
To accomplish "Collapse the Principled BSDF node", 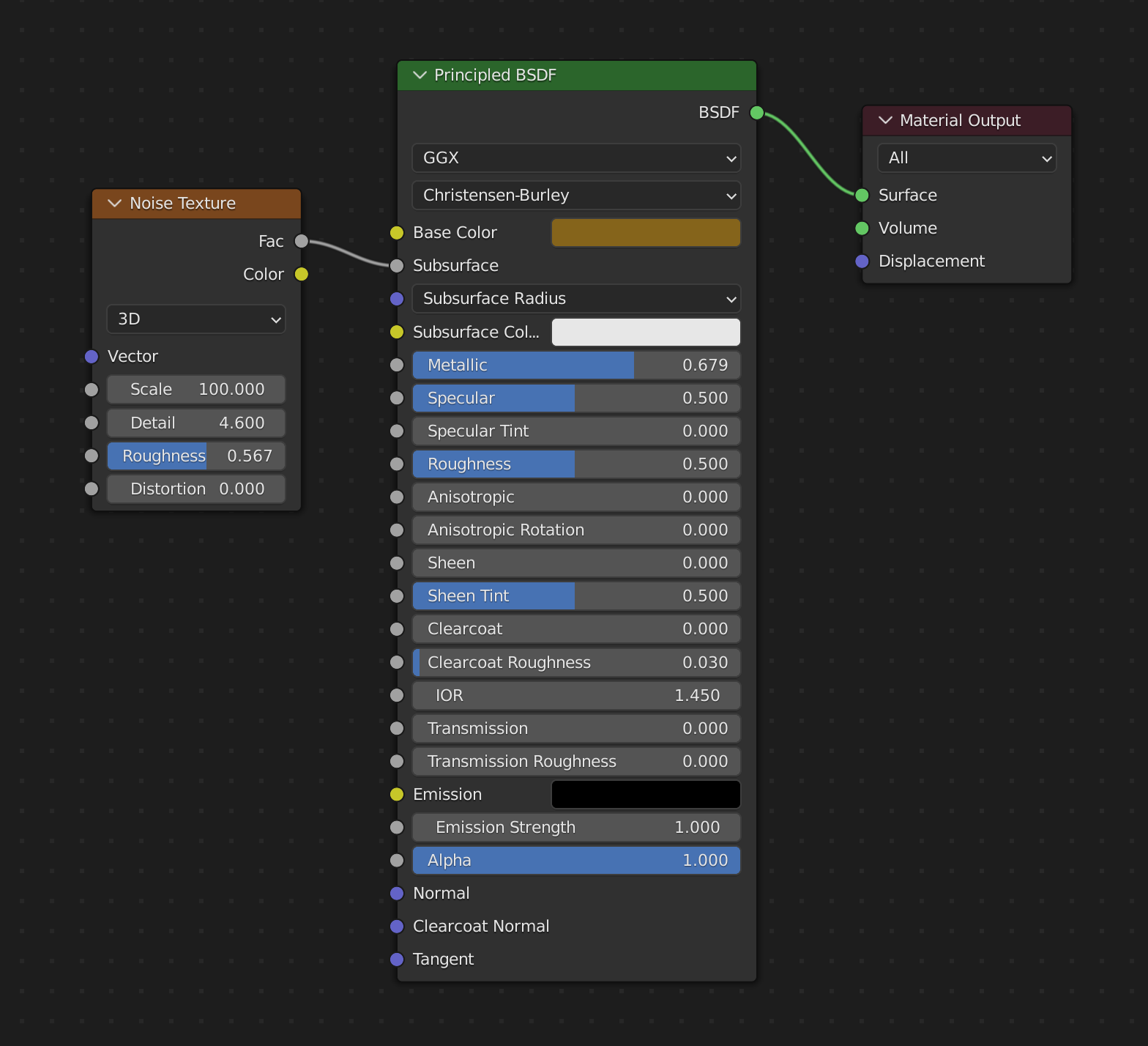I will click(x=420, y=75).
